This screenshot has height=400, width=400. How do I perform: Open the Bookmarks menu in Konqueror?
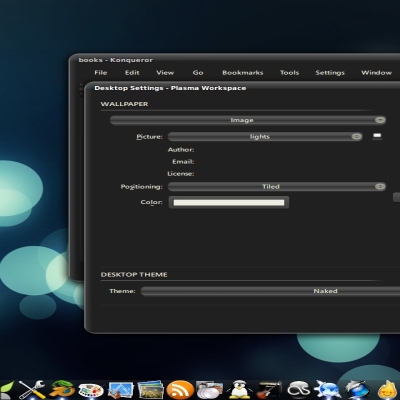coord(243,73)
